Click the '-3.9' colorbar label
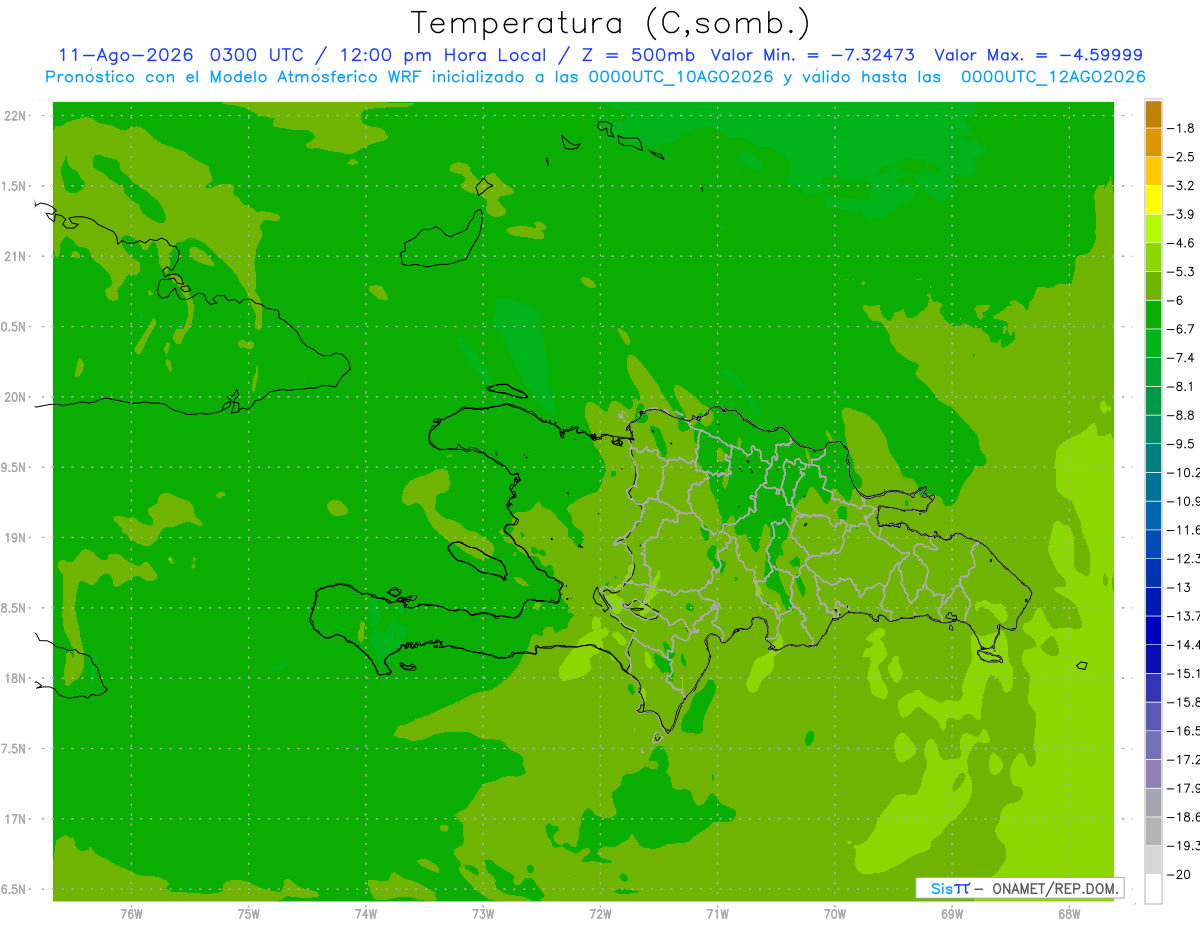The image size is (1200, 927). 1183,214
